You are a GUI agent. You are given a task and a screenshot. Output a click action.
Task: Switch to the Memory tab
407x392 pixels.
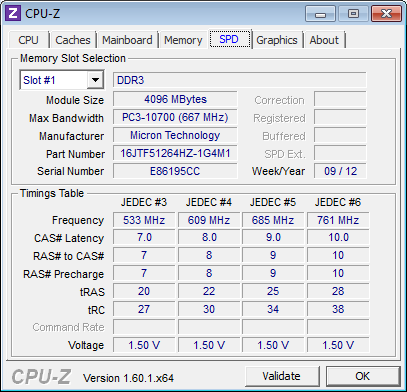coord(183,40)
